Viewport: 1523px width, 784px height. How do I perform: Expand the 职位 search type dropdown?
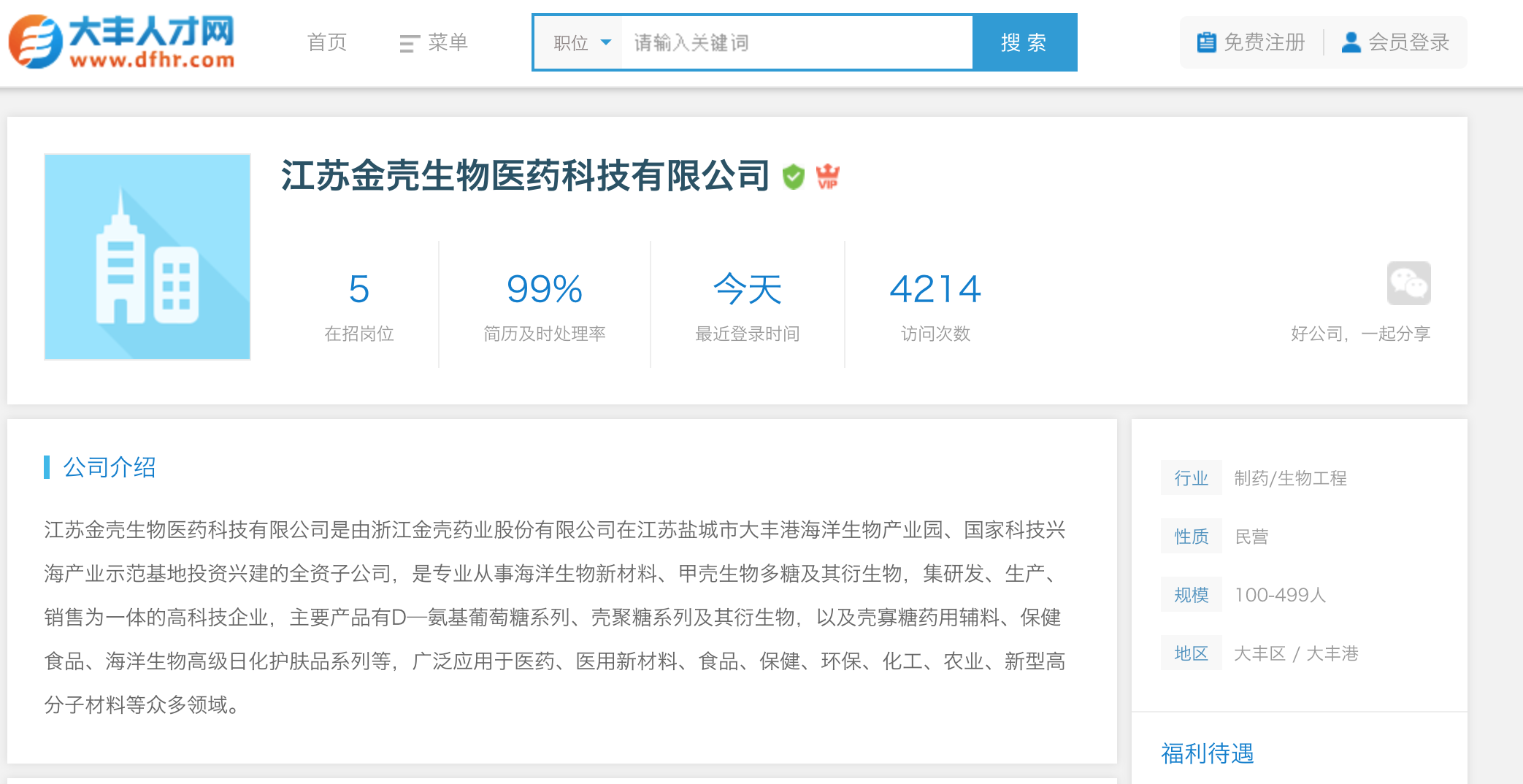[x=581, y=43]
